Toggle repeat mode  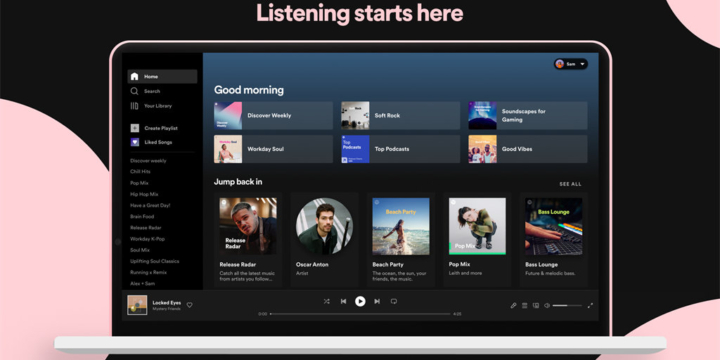pyautogui.click(x=394, y=301)
